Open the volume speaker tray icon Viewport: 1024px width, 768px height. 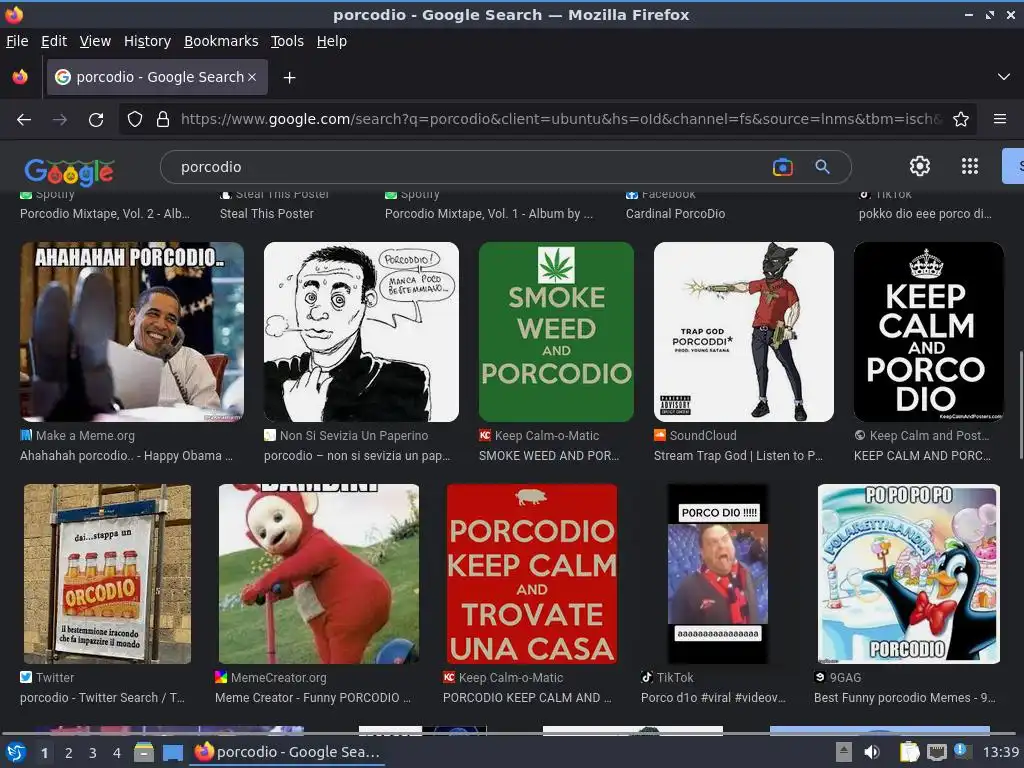pos(872,752)
